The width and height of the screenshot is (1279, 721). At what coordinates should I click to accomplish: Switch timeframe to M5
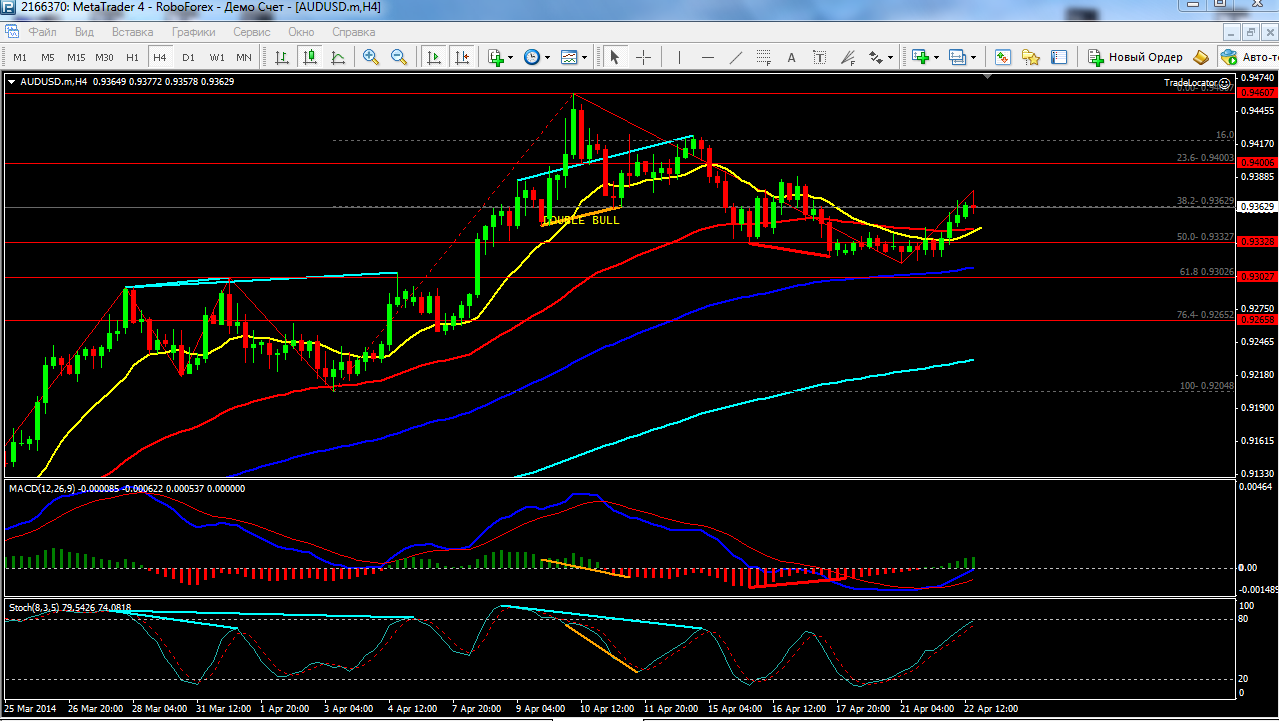tap(48, 57)
